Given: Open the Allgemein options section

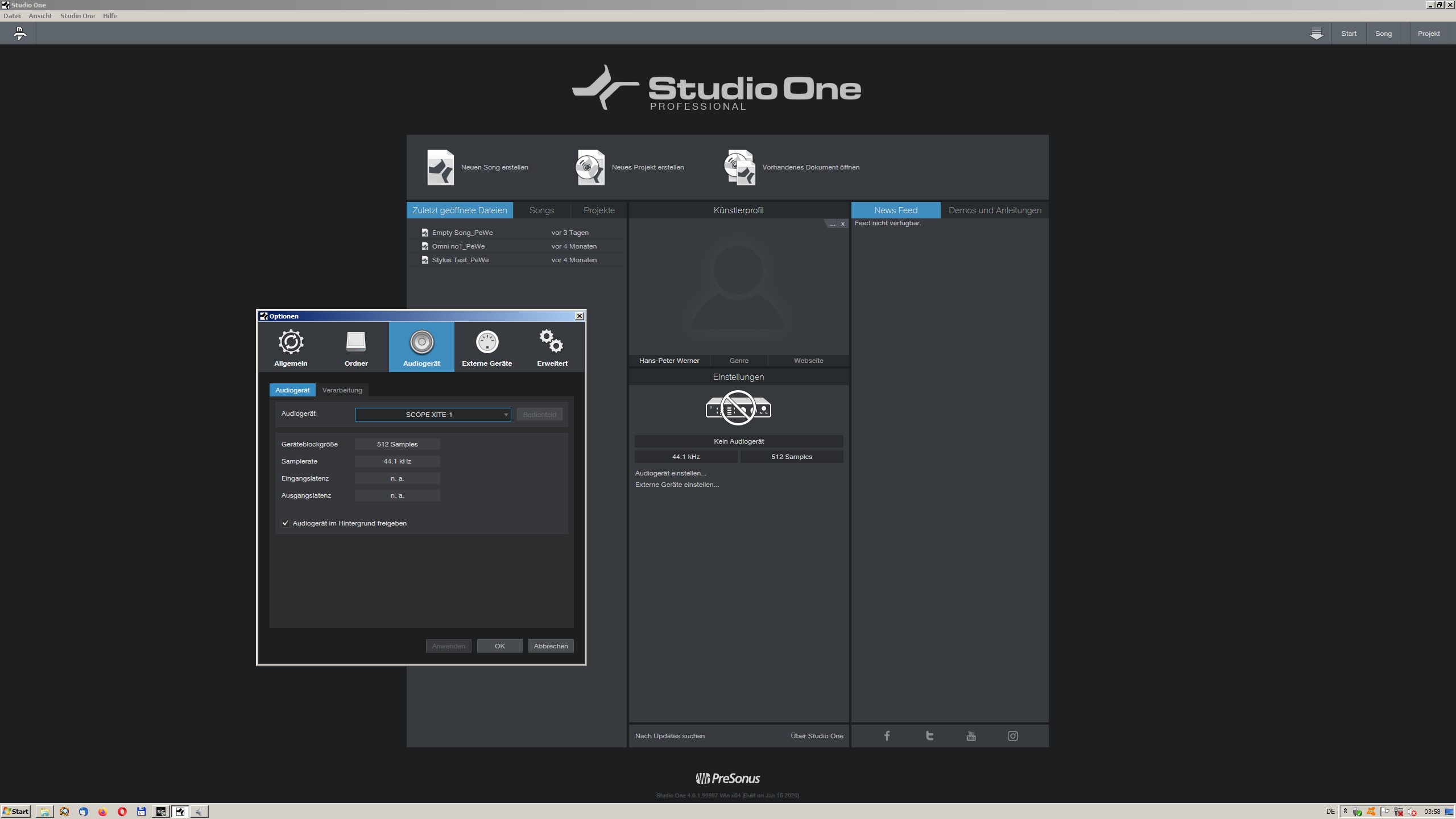Looking at the screenshot, I should [291, 347].
